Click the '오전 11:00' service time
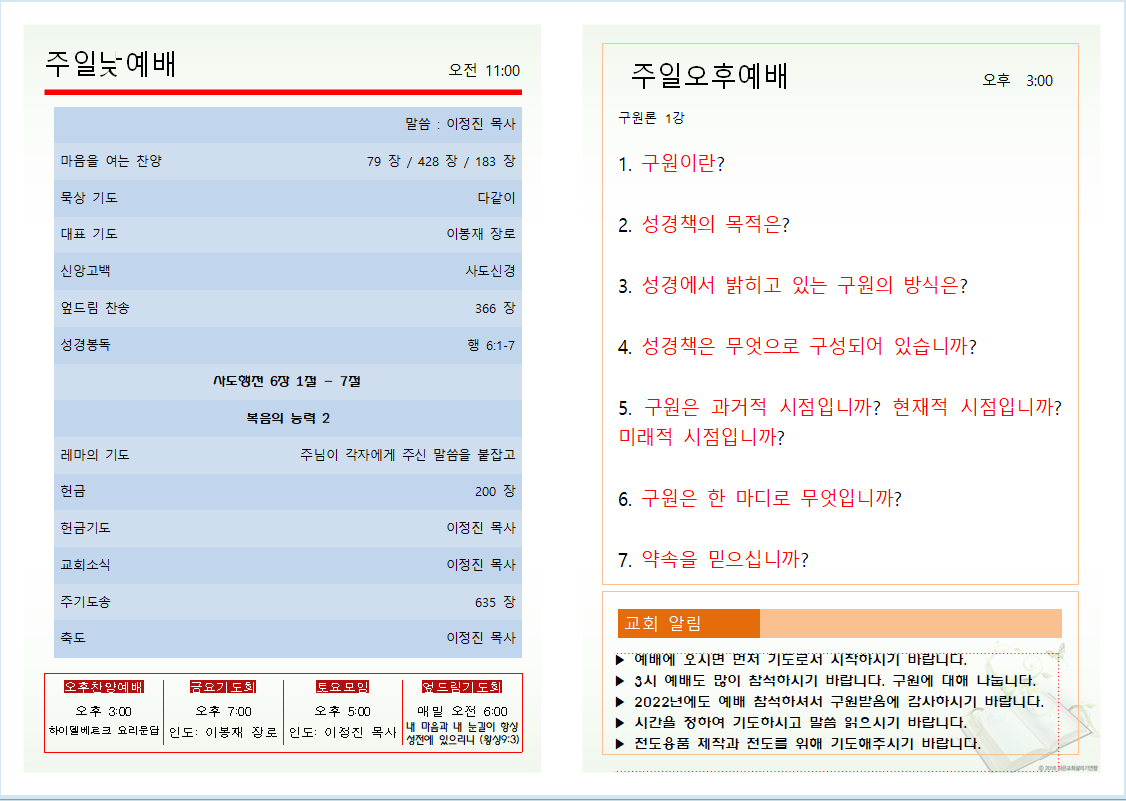 point(484,70)
